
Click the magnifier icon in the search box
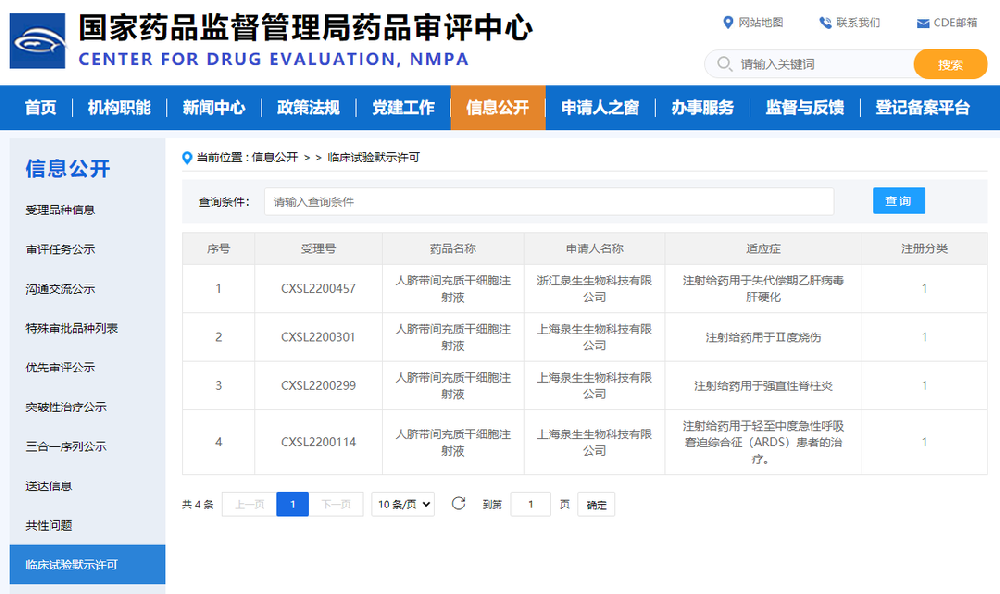pyautogui.click(x=722, y=63)
